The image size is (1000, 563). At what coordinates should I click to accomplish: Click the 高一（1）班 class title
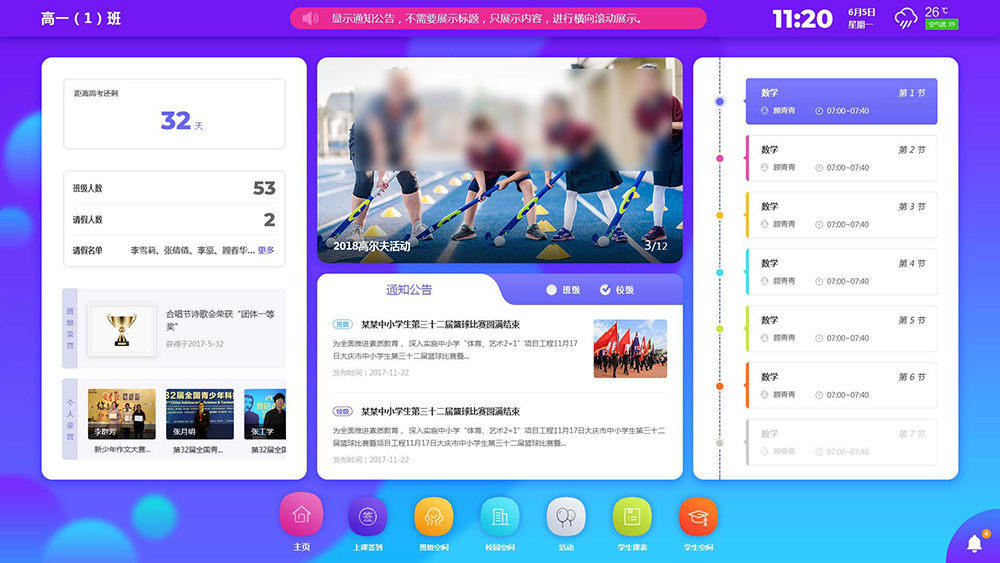80,18
